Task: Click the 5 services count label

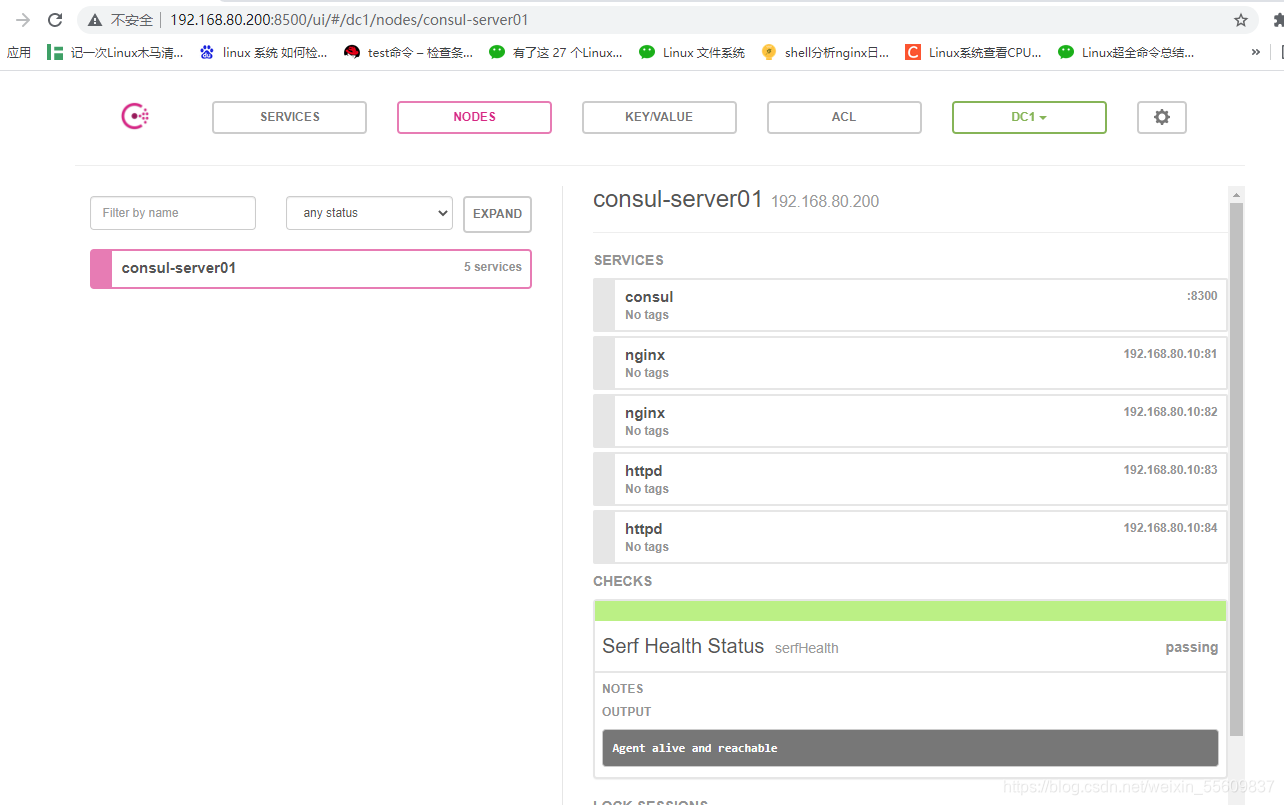Action: pyautogui.click(x=493, y=267)
